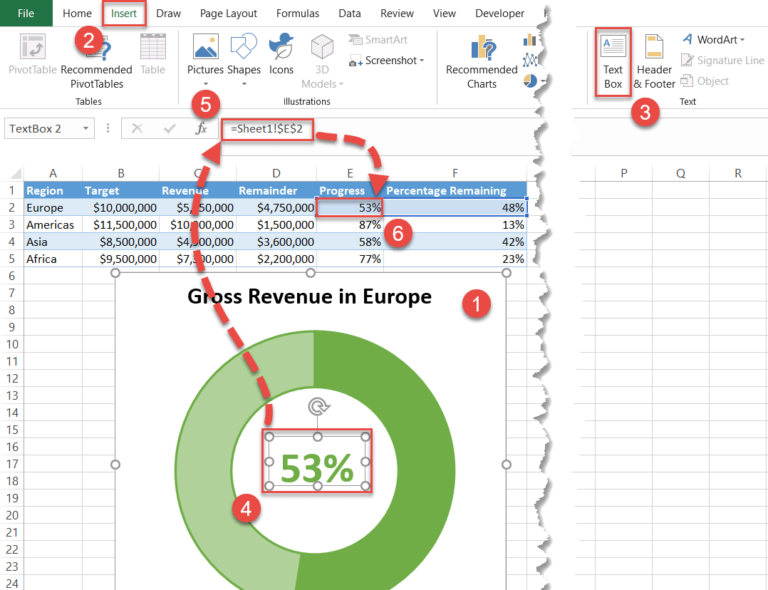The image size is (768, 590).
Task: Open the Screenshot dropdown
Action: point(388,61)
